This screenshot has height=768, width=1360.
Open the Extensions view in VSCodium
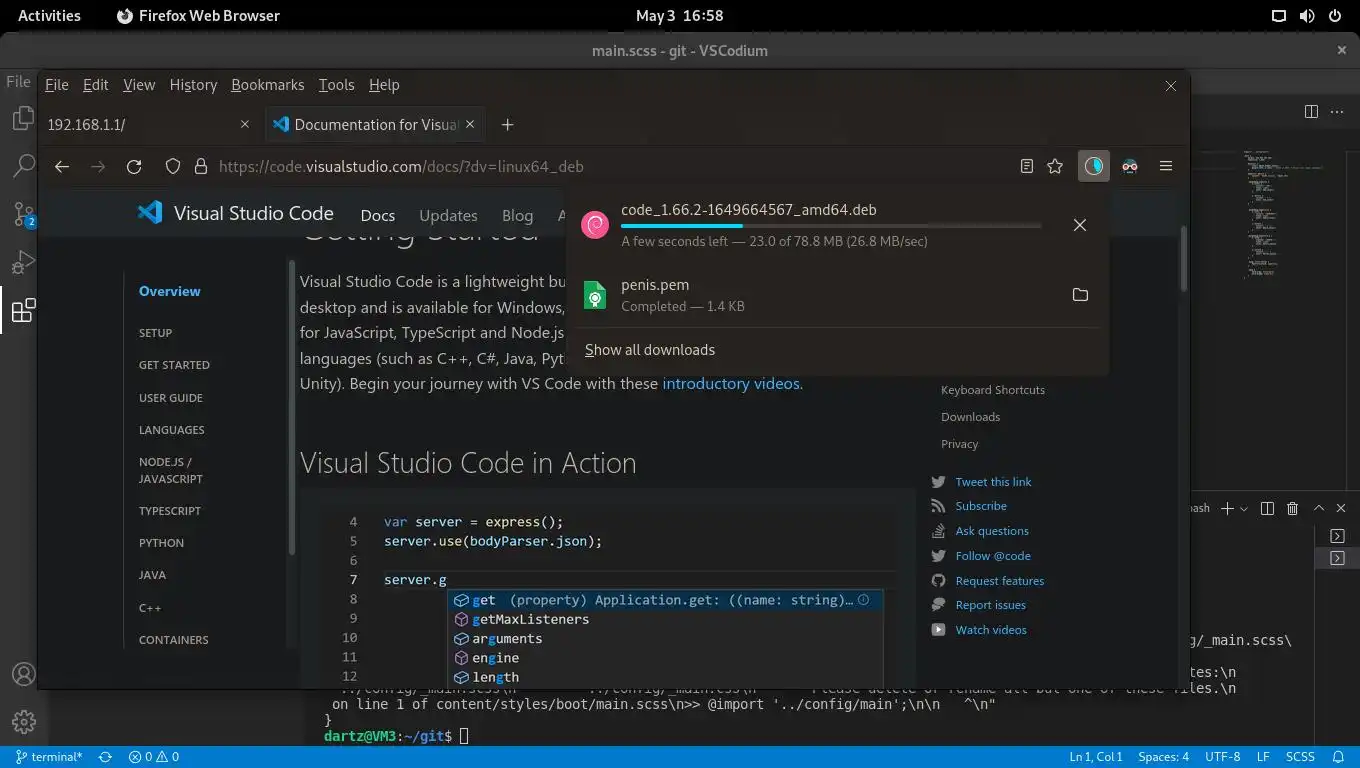(x=23, y=310)
